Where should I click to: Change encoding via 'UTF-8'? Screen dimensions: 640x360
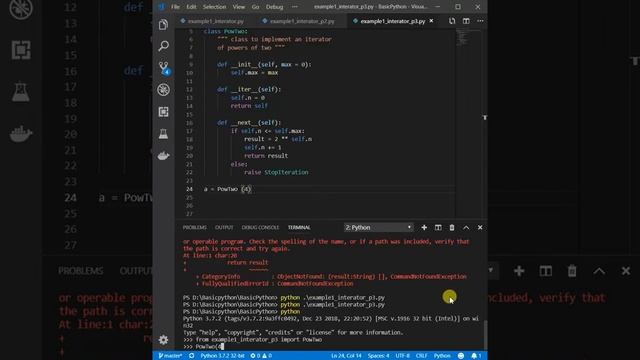tap(402, 356)
